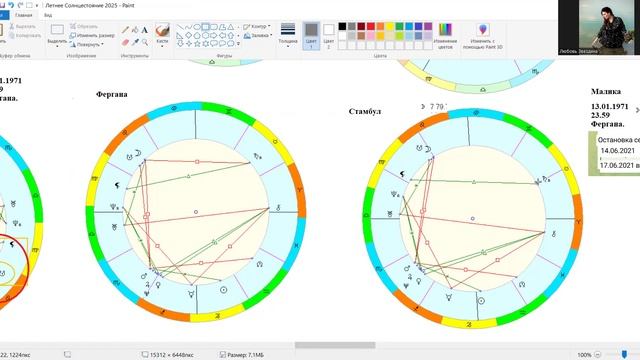Switch to the Главная tab

point(23,15)
